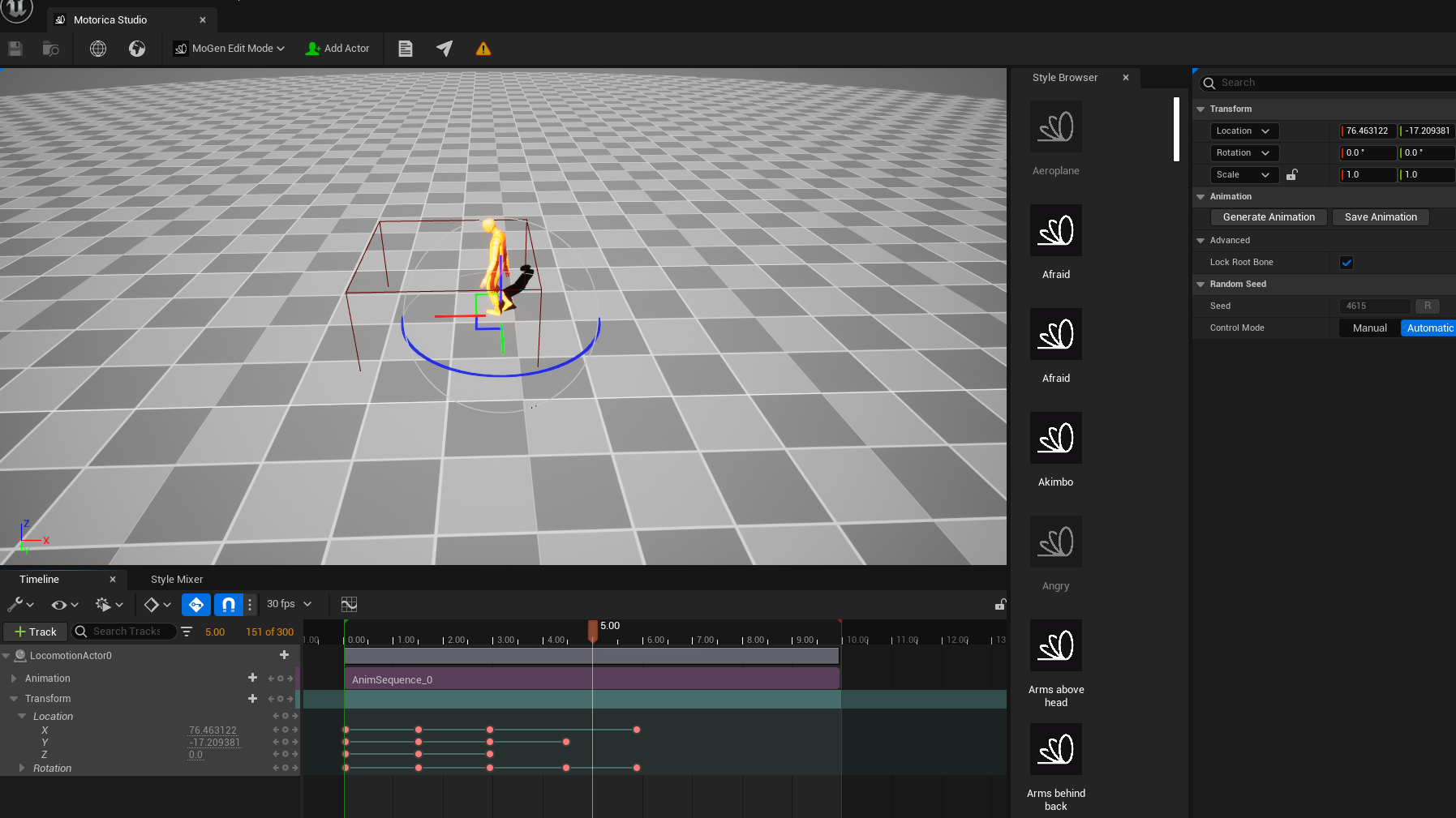Click the yellow warning triangle icon
This screenshot has width=1456, height=818.
pos(483,49)
